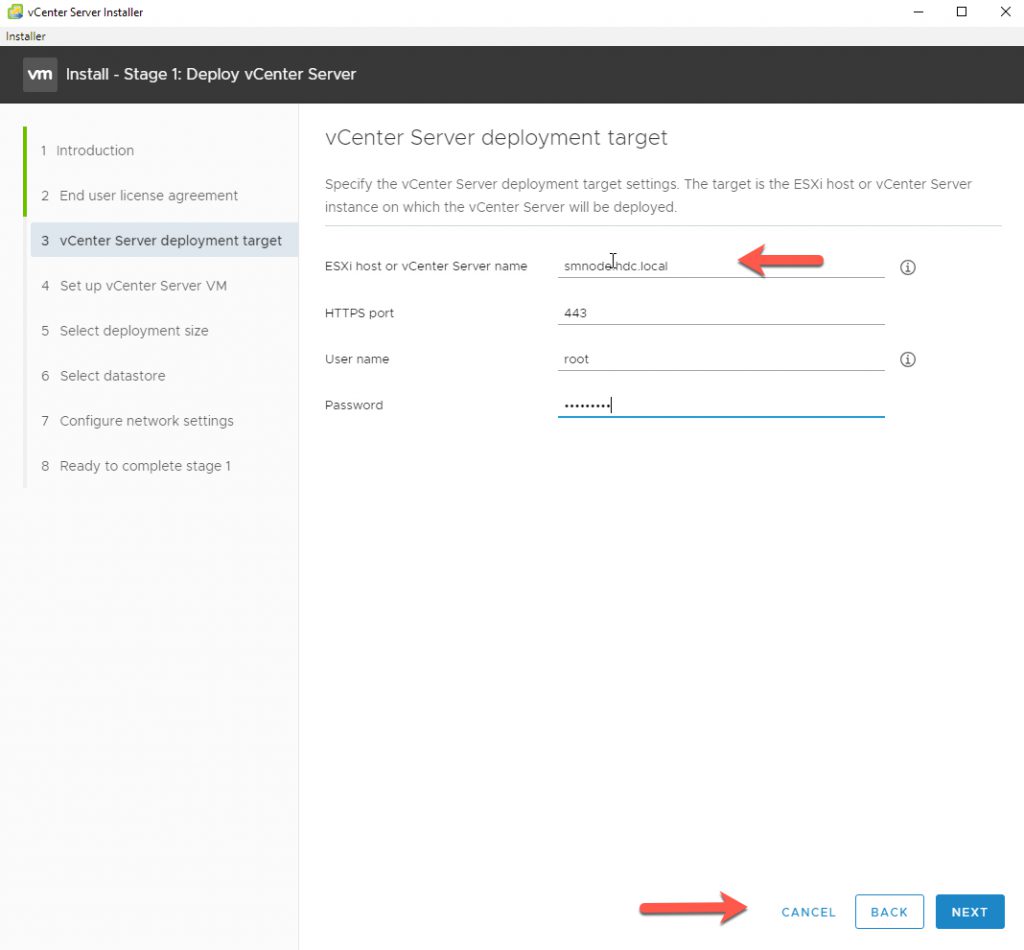The width and height of the screenshot is (1024, 950).
Task: Click the CANCEL button
Action: (808, 912)
